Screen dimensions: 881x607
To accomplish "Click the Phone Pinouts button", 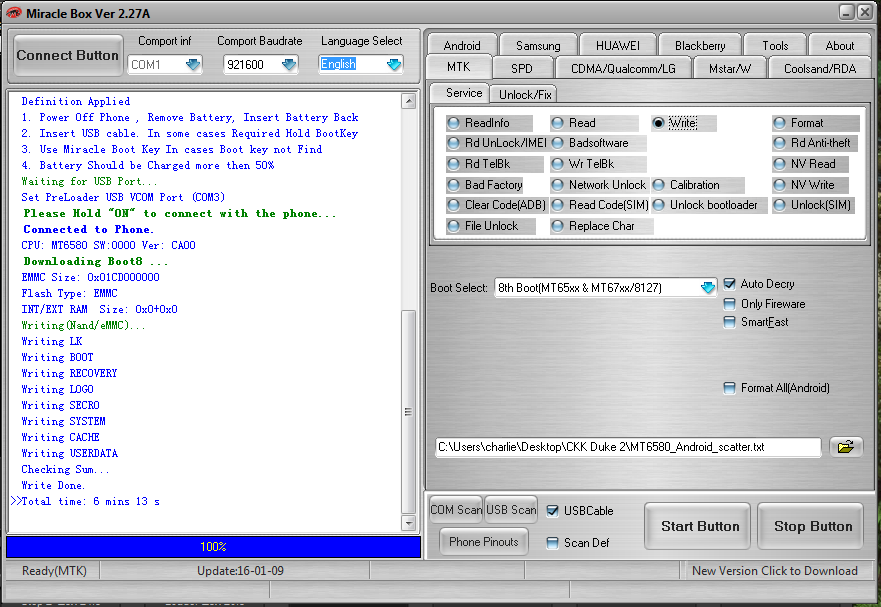I will [484, 542].
